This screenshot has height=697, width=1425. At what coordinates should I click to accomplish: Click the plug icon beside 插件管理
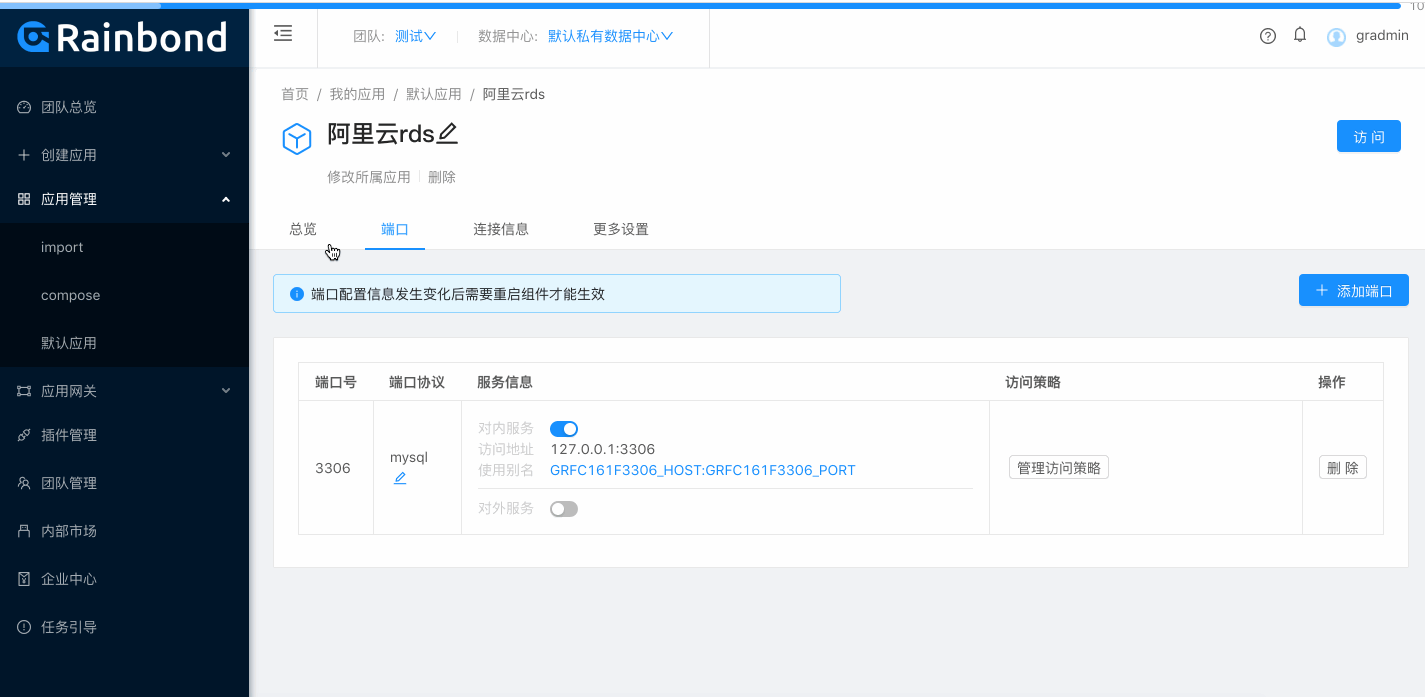click(x=24, y=435)
